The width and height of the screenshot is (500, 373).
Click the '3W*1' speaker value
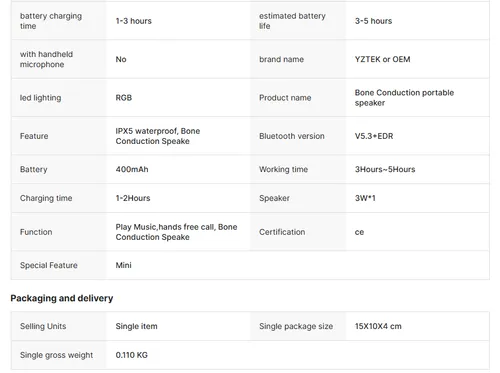365,198
